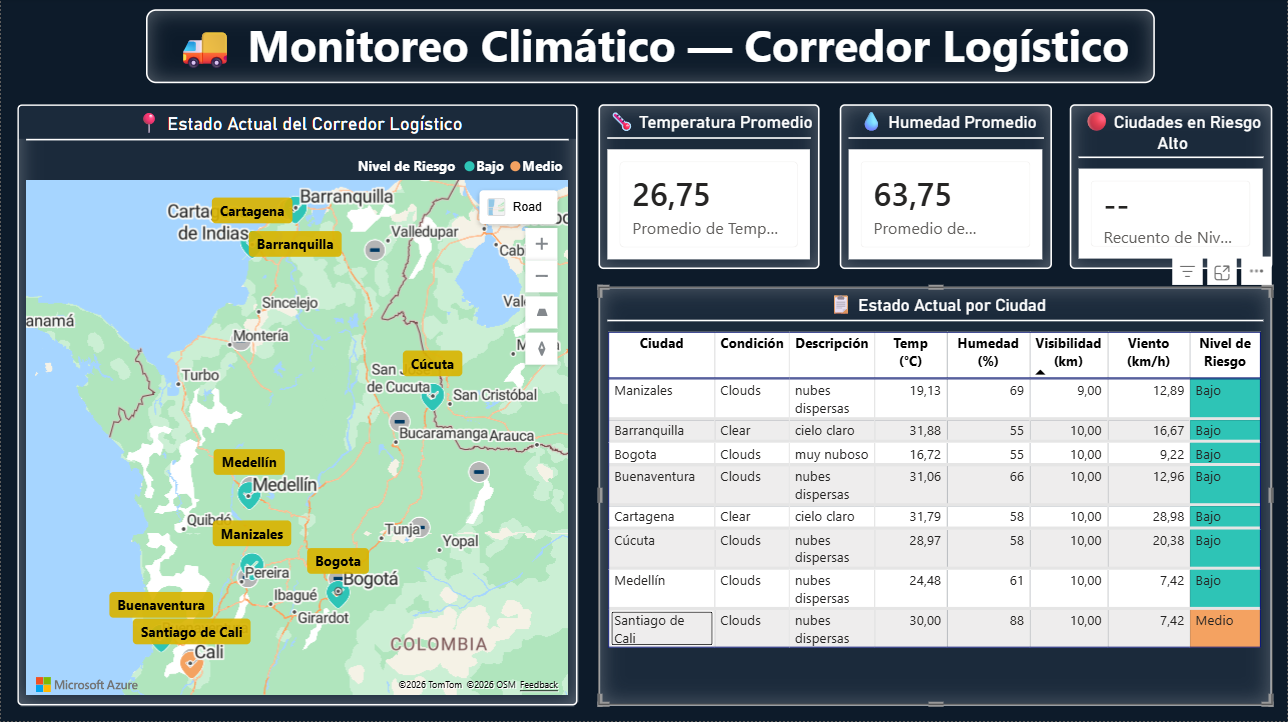The height and width of the screenshot is (722, 1288).
Task: Click orange Medio risk cell for Cali
Action: pyautogui.click(x=1225, y=627)
